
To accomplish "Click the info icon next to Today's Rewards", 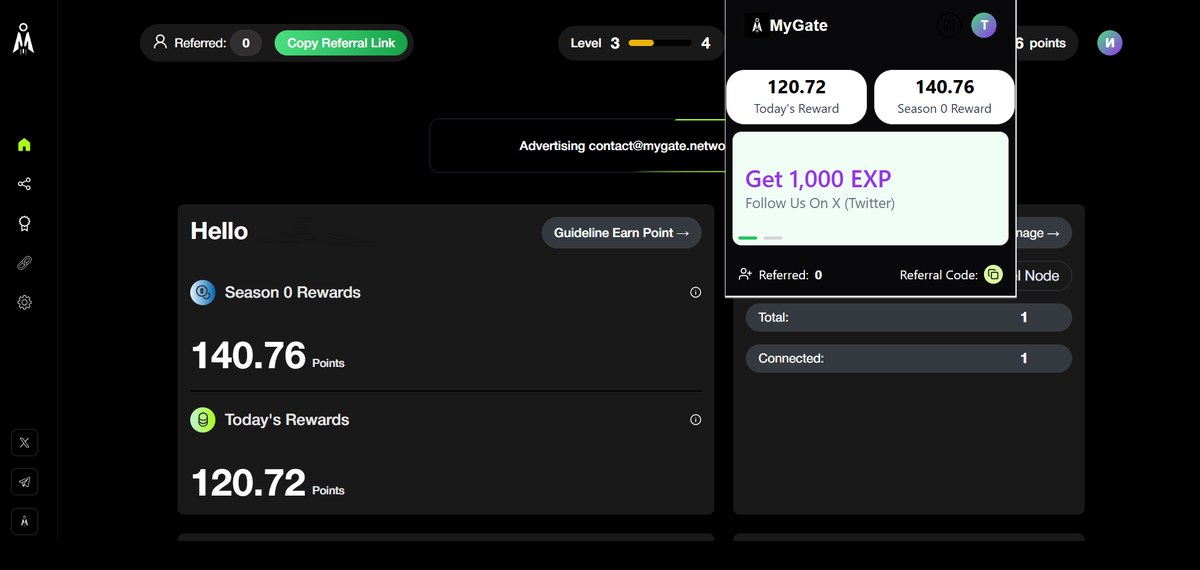I will tap(696, 420).
